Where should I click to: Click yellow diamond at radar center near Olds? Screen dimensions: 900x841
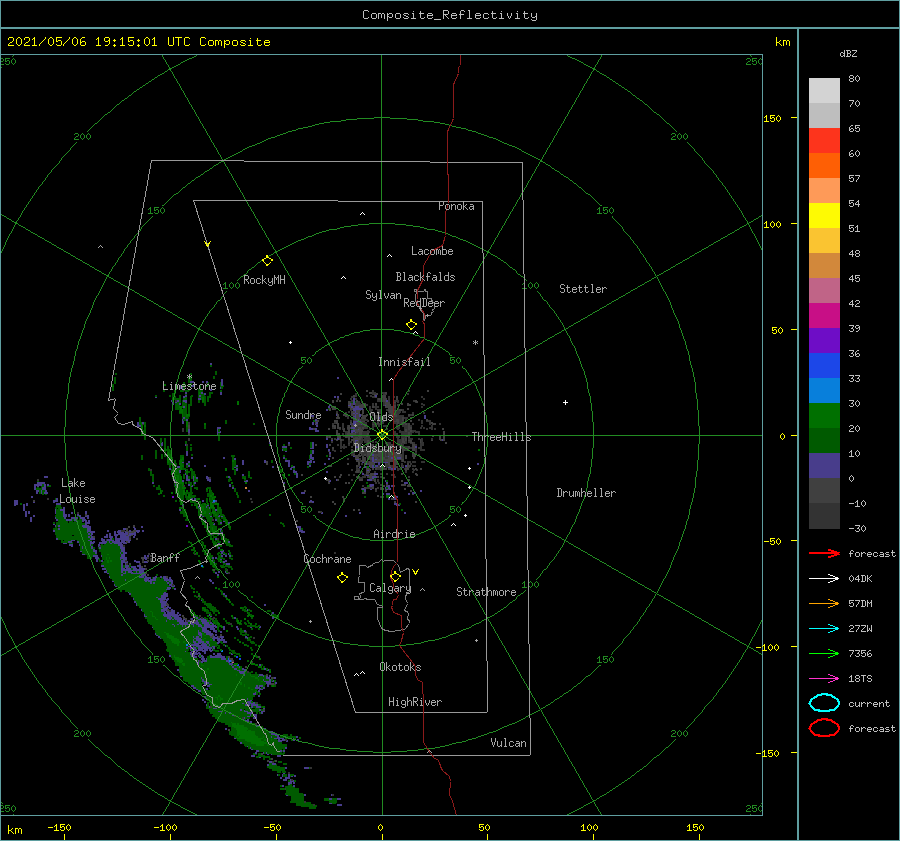click(x=382, y=435)
